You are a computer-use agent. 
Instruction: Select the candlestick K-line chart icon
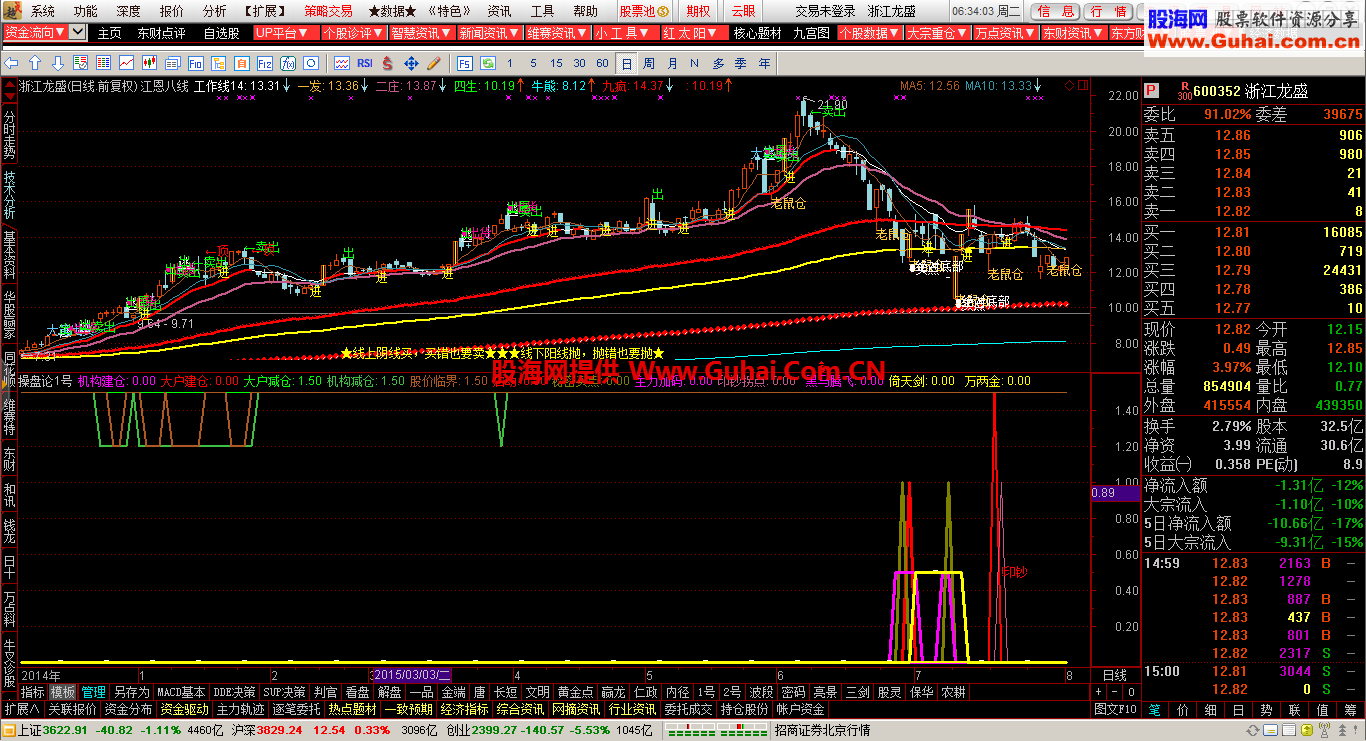pyautogui.click(x=149, y=63)
